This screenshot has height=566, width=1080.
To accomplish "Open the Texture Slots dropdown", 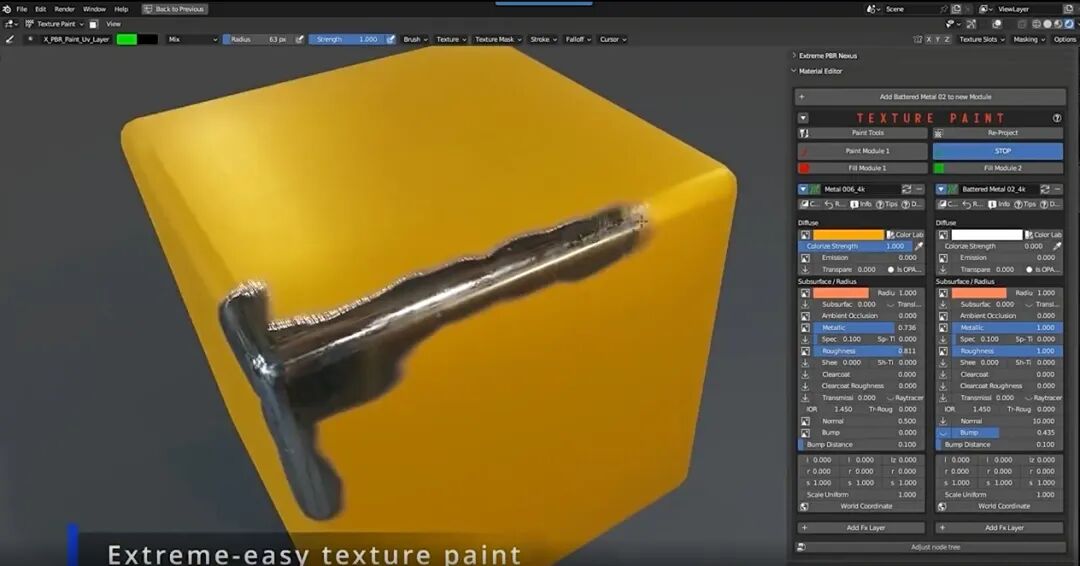I will click(982, 39).
